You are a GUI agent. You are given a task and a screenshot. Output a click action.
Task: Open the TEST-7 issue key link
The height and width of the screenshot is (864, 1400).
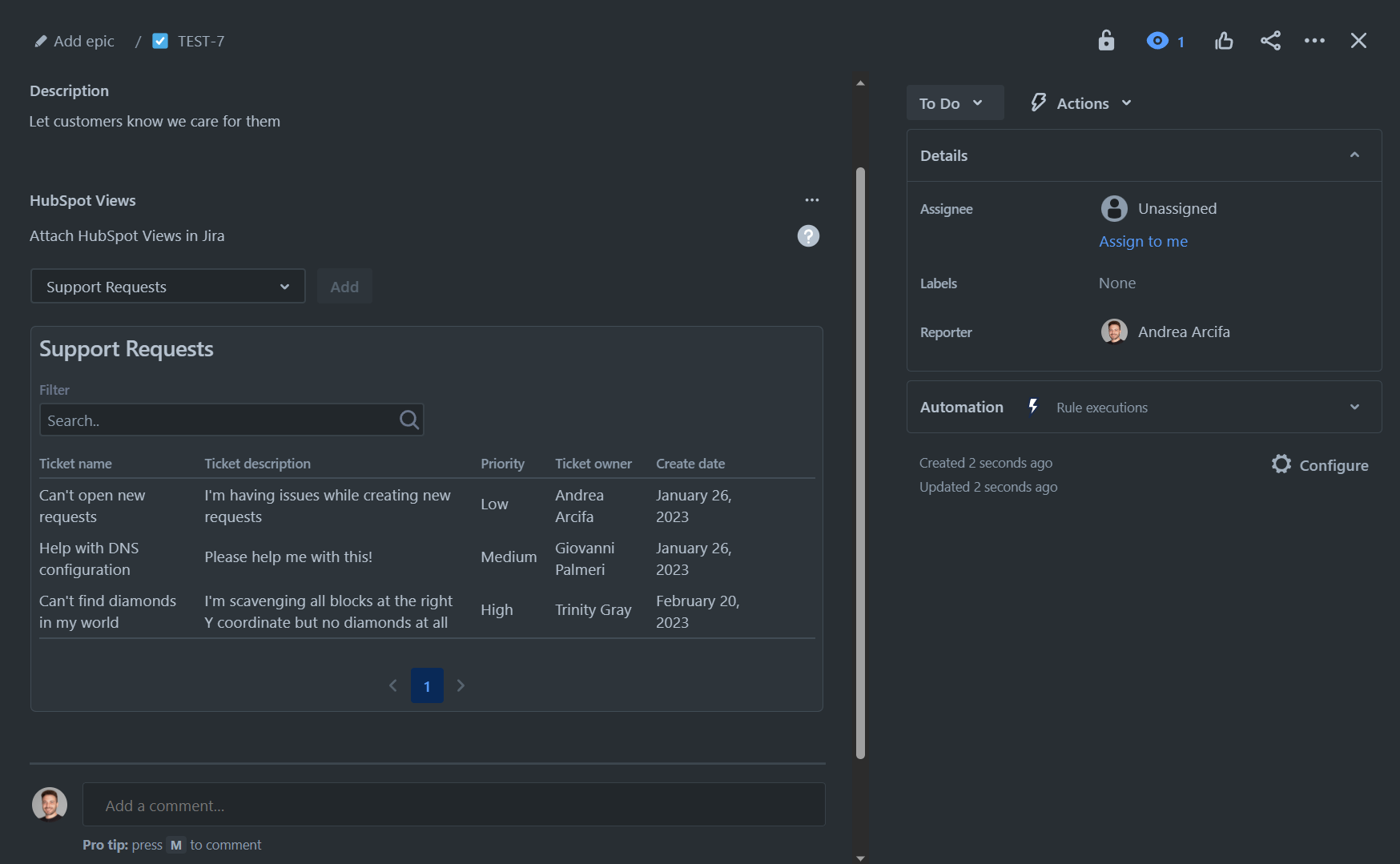(201, 41)
